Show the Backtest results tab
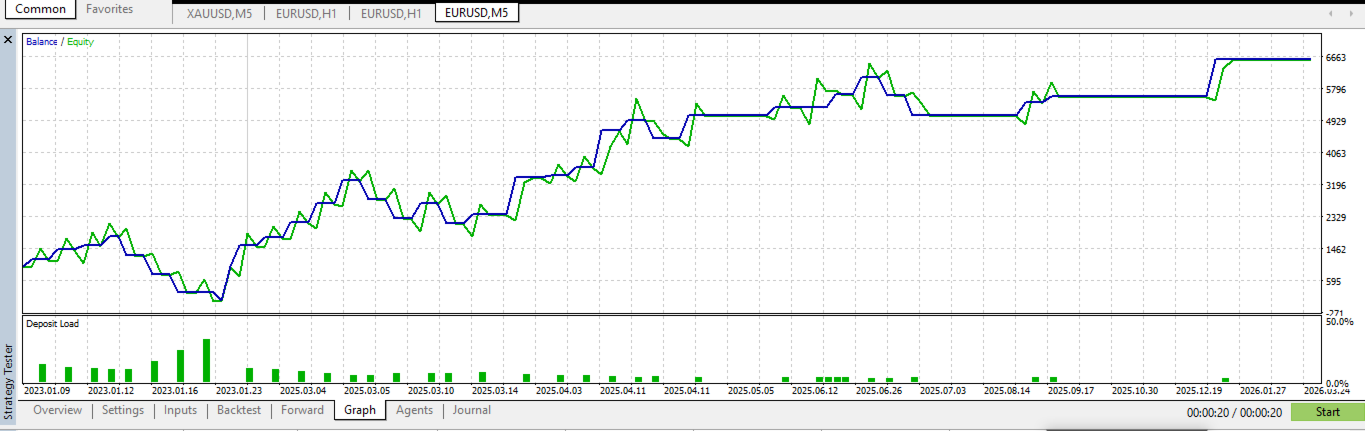 point(239,410)
